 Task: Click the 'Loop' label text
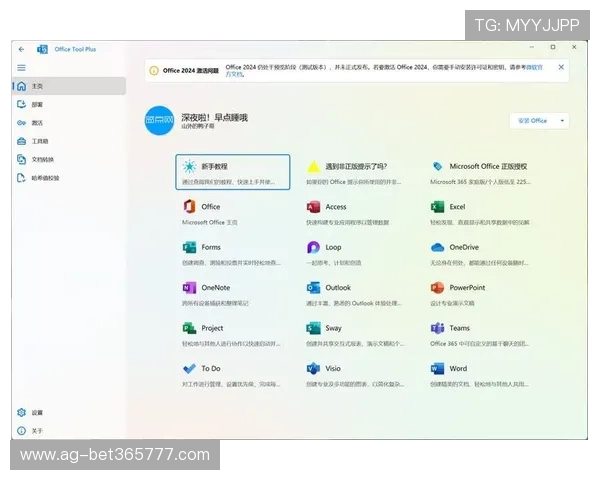tap(333, 247)
